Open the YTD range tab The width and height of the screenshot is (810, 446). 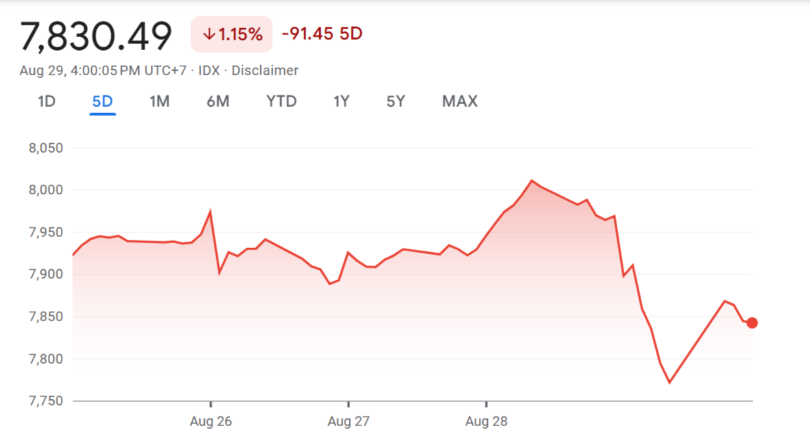point(281,101)
